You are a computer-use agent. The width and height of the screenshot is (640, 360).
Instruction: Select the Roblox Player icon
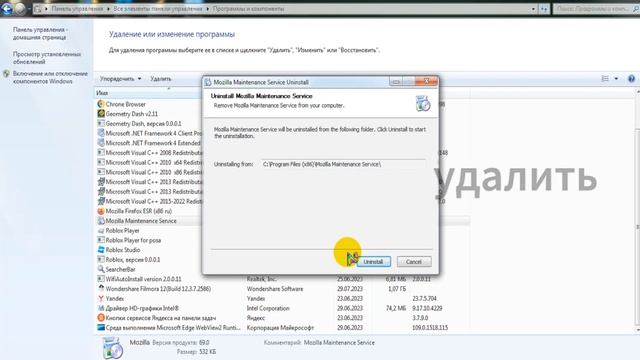101,231
